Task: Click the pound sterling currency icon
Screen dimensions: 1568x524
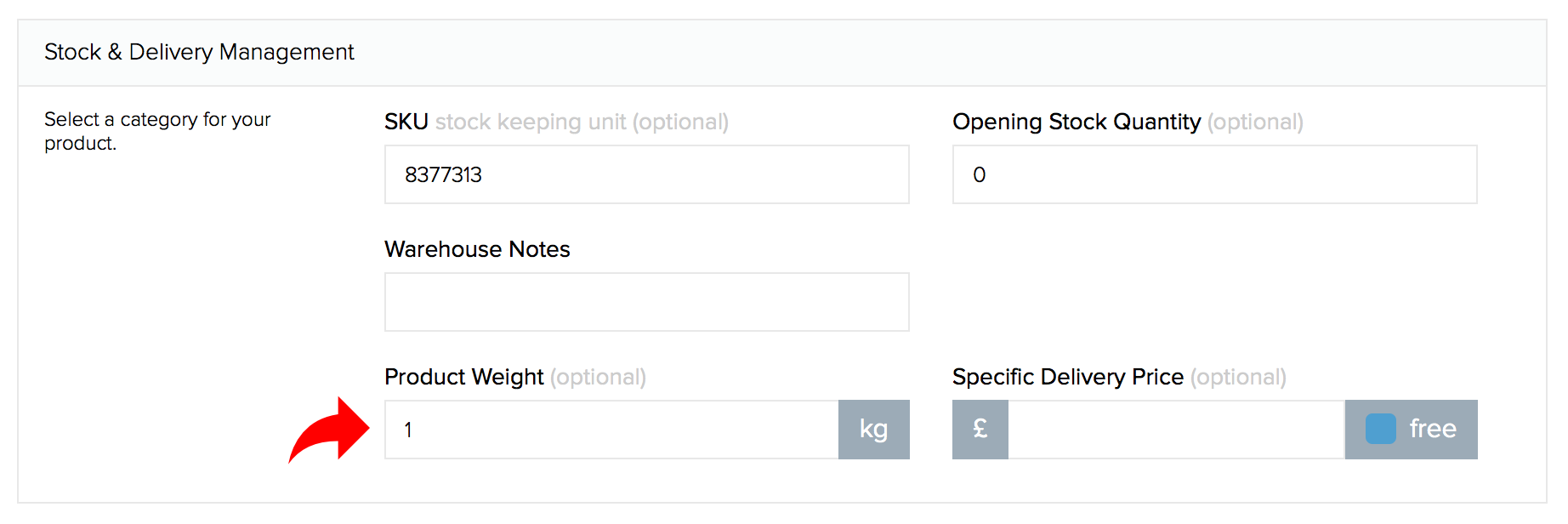Action: pos(980,430)
